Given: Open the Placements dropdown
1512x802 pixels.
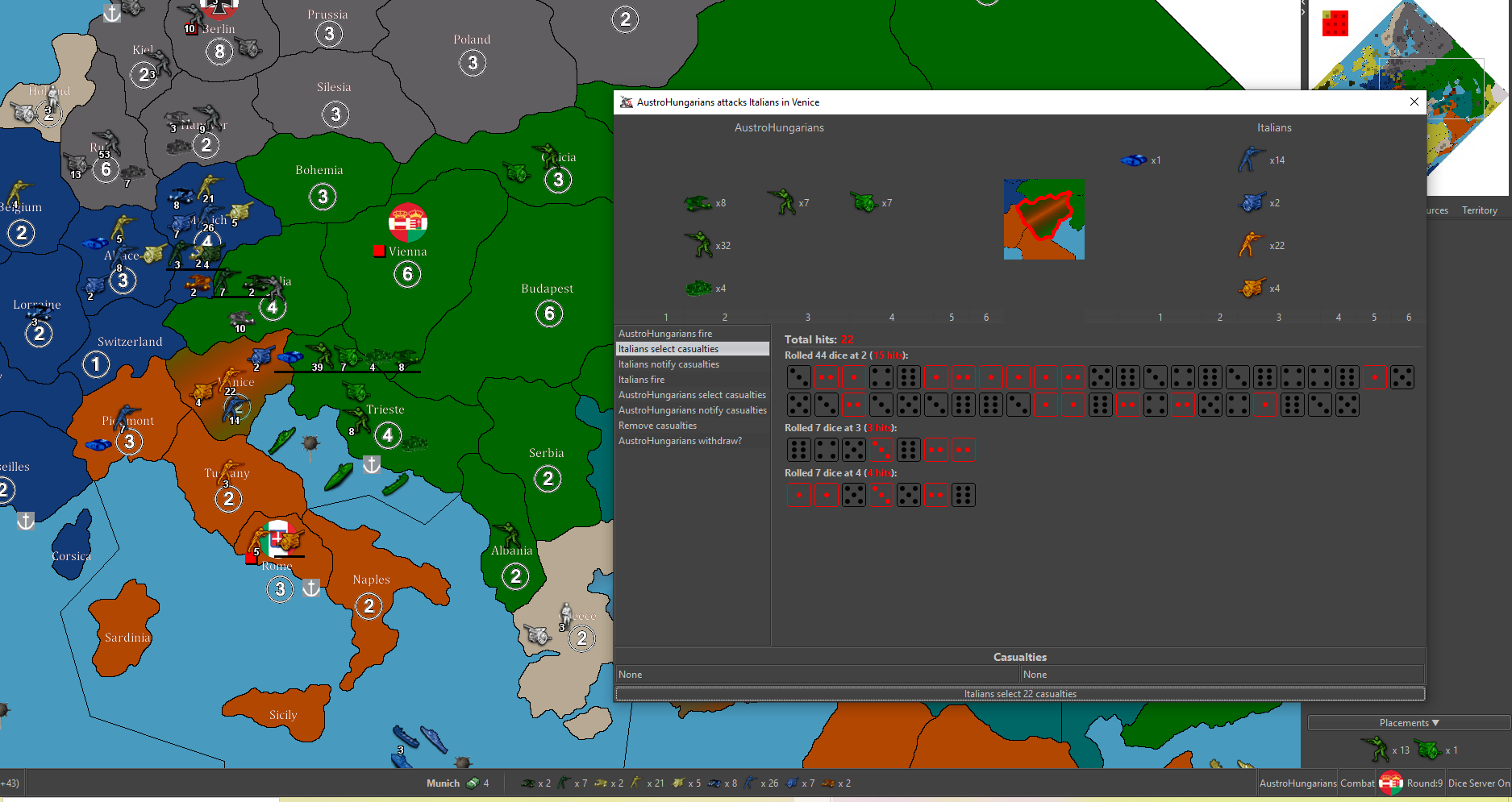Looking at the screenshot, I should [1409, 723].
